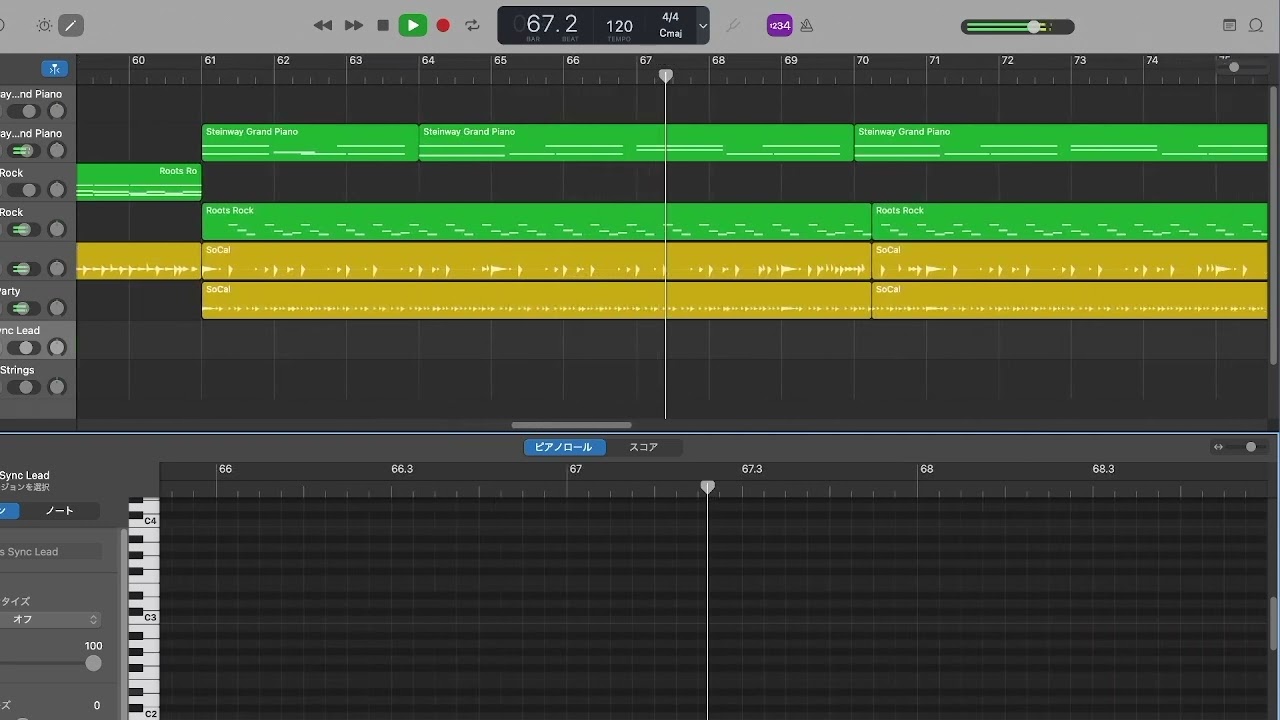Toggle the Cycle loop button
The height and width of the screenshot is (720, 1280).
coord(472,26)
